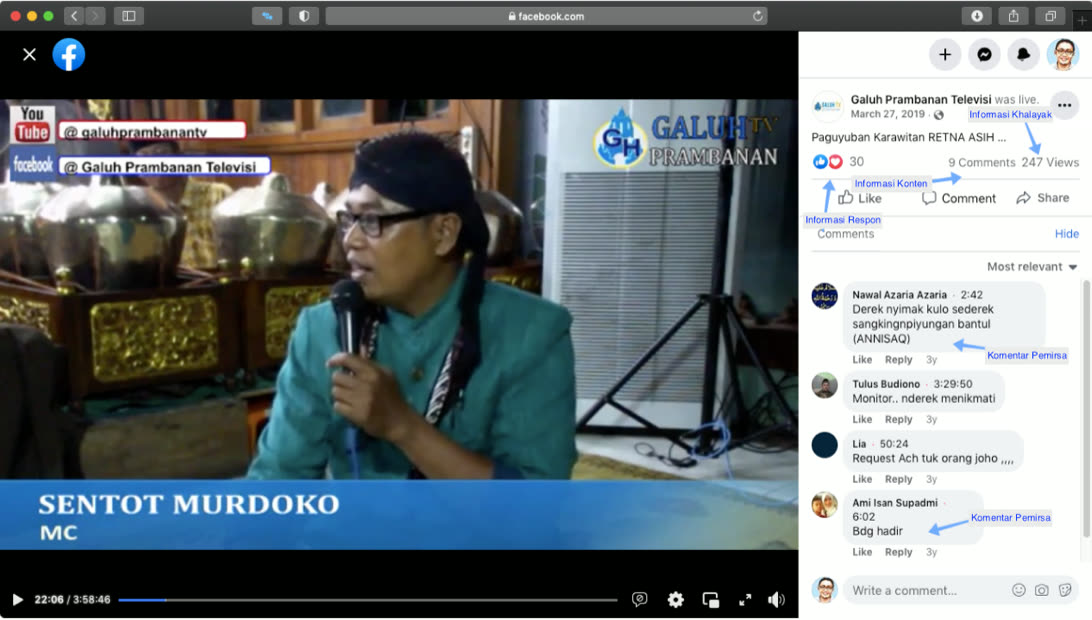Open Tulus Budiono's profile name

886,384
